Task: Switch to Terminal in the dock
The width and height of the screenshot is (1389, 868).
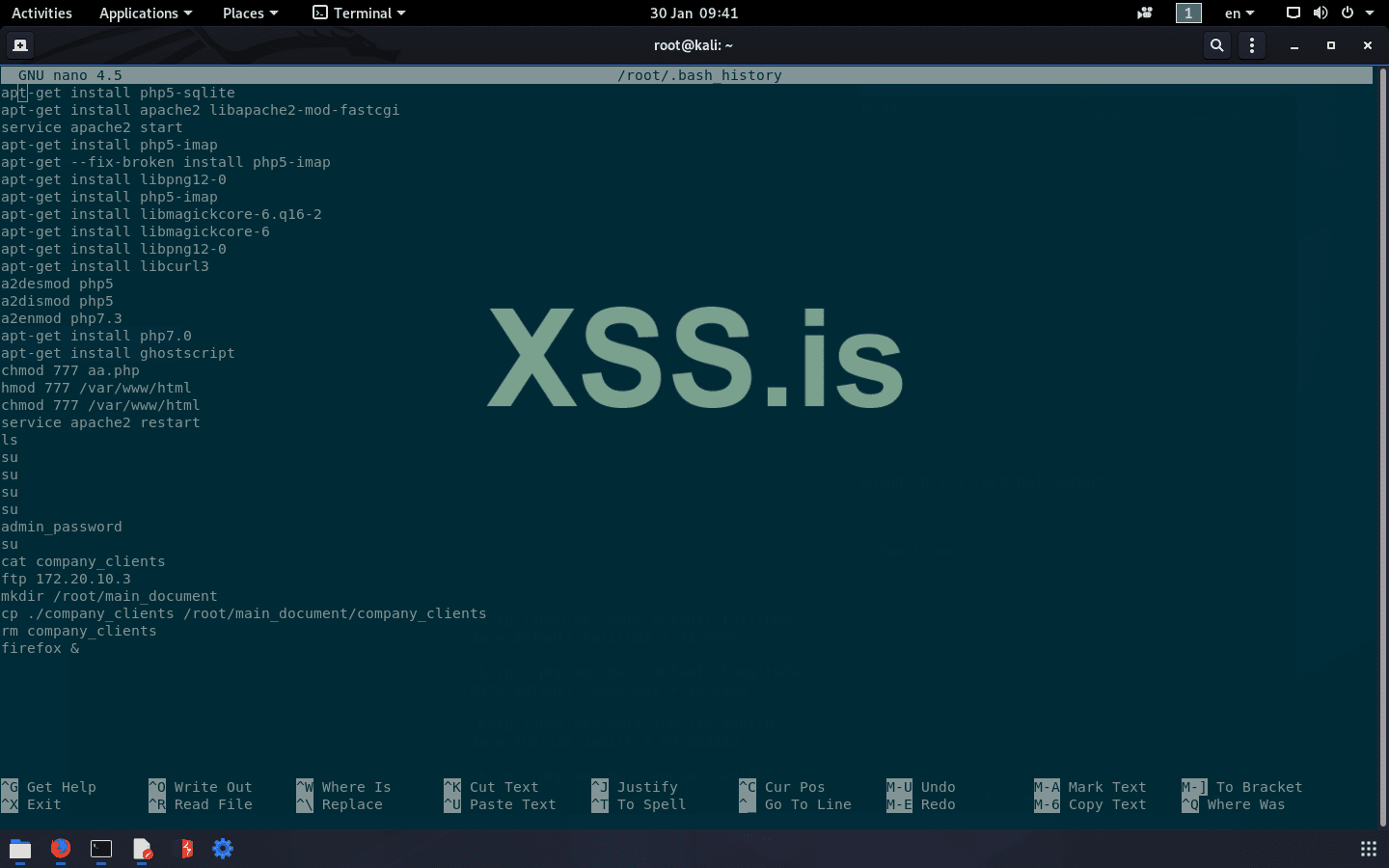Action: 101,849
